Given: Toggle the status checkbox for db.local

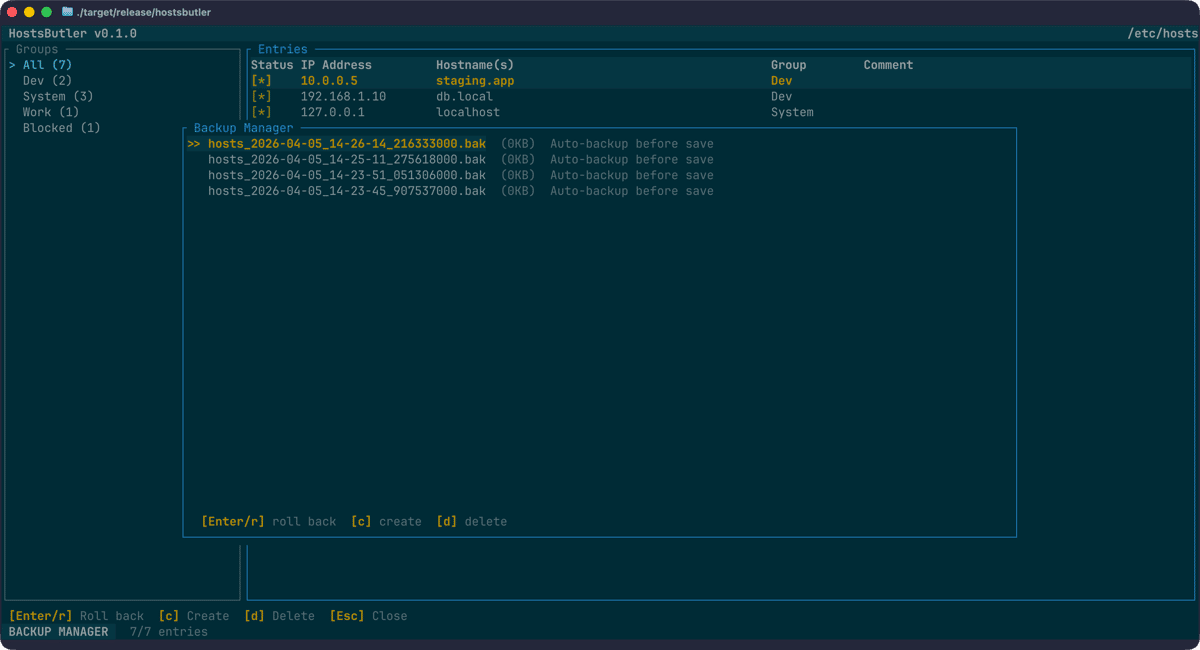Looking at the screenshot, I should tap(260, 96).
